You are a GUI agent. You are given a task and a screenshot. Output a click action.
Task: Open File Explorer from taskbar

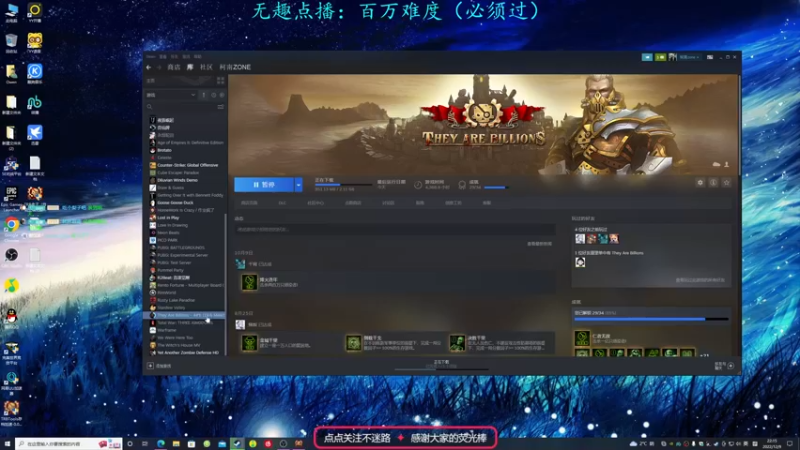(x=176, y=444)
